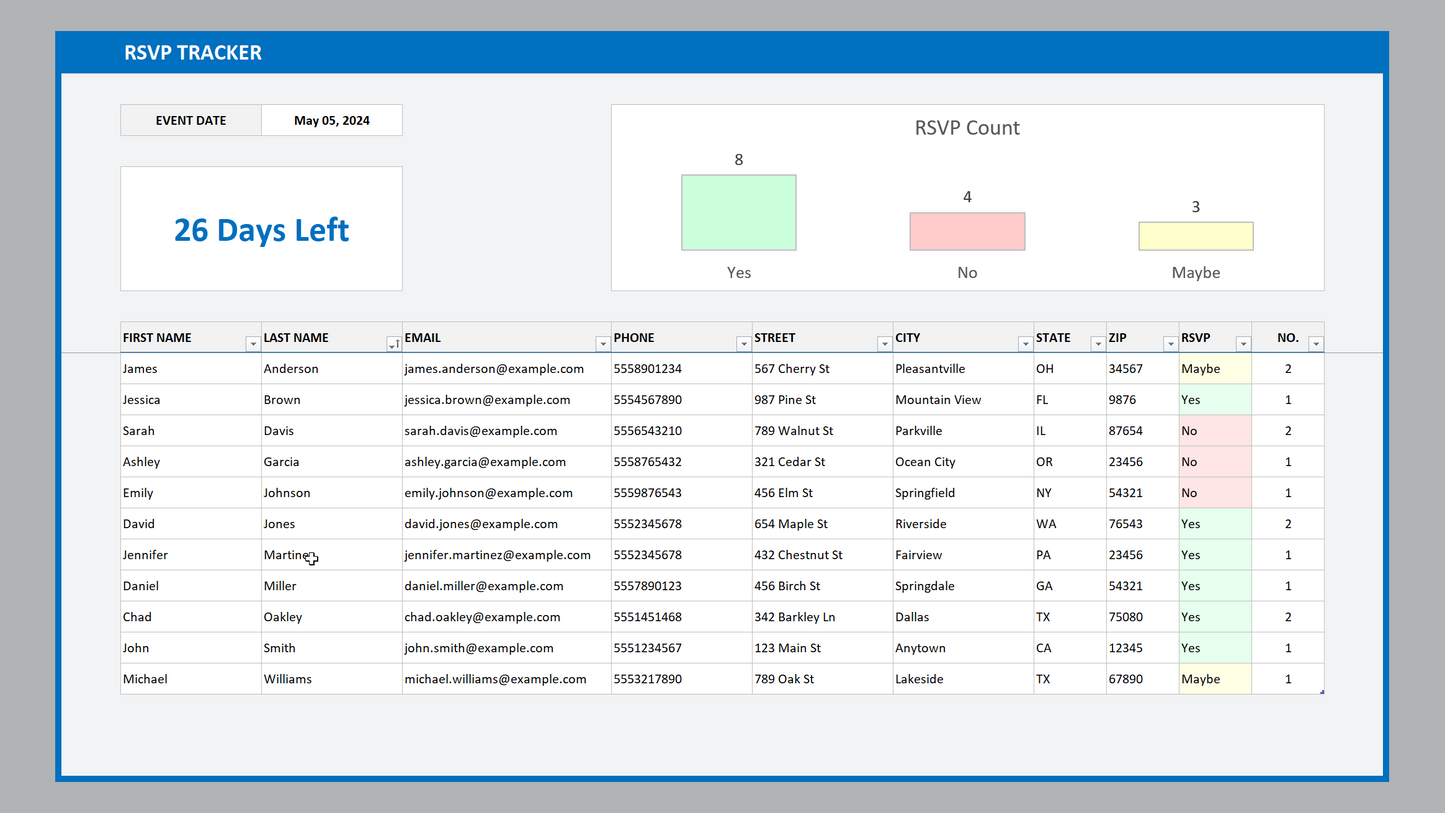Open the STATE column filter dropdown
The width and height of the screenshot is (1445, 813).
[1097, 344]
